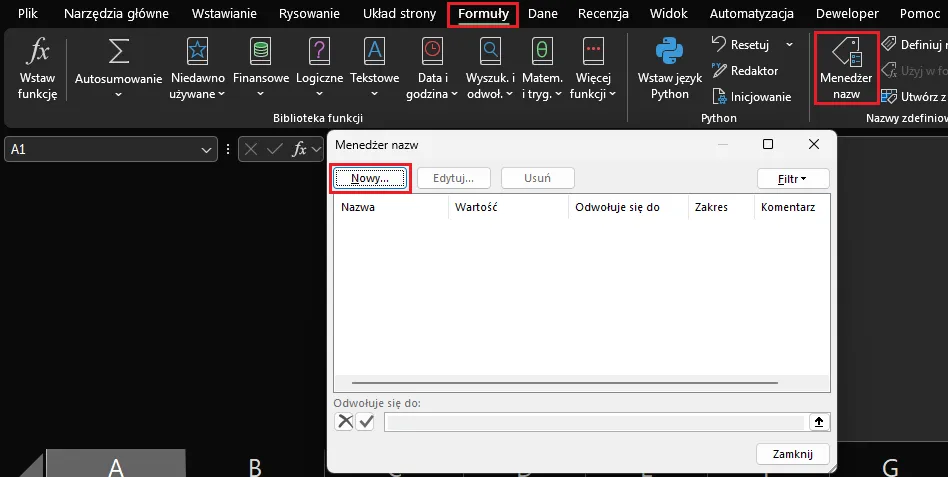
Task: Confirm the reference with the checkmark button
Action: 365,422
